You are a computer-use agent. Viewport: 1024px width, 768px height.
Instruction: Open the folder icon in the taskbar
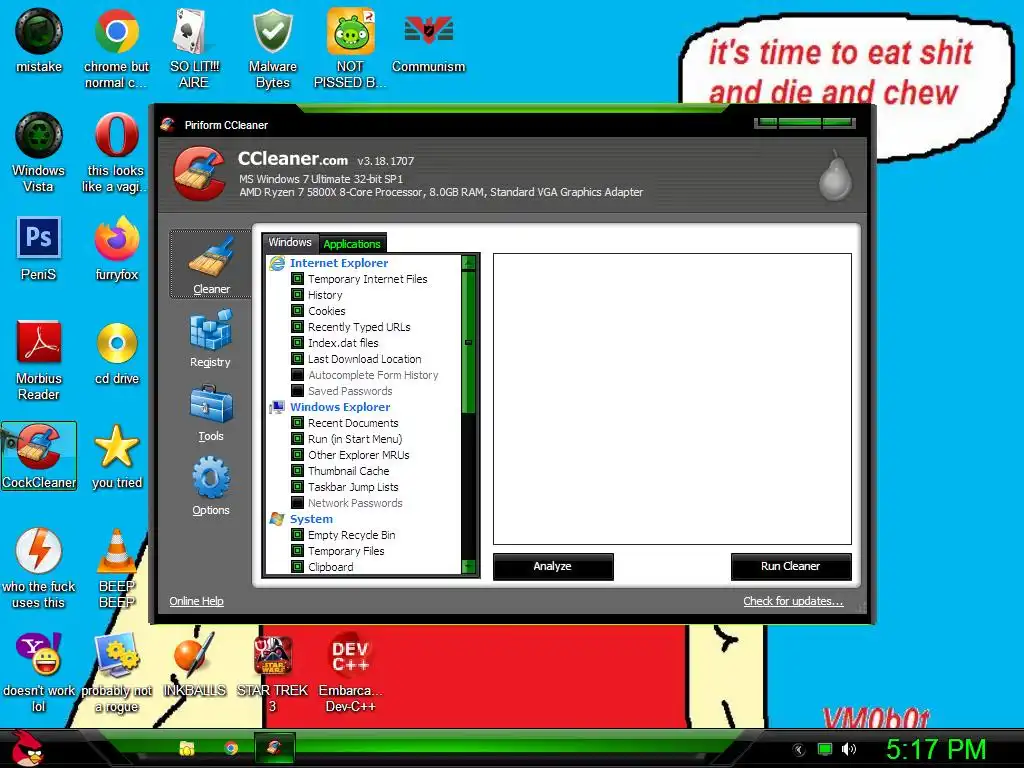[x=187, y=748]
